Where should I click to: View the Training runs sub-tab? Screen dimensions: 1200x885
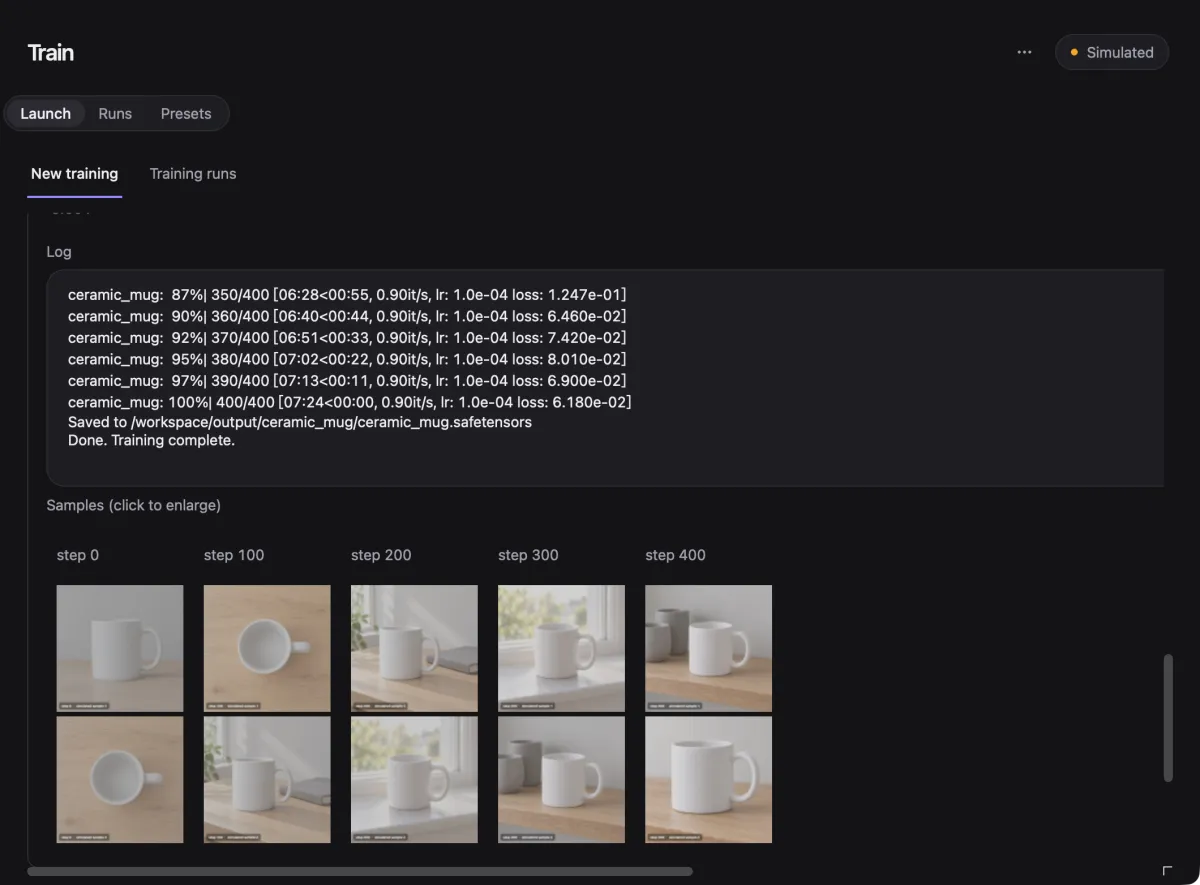pyautogui.click(x=193, y=174)
